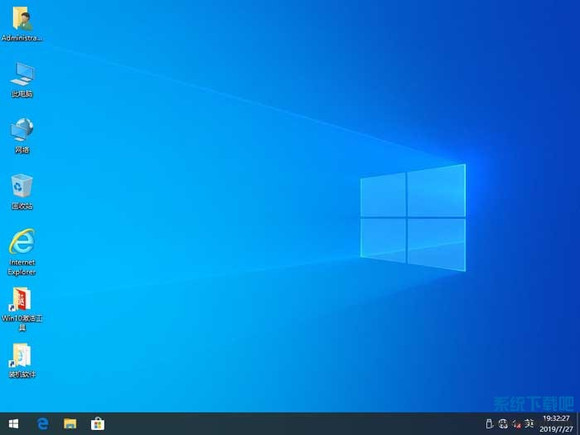Open the clock showing 19:32:27
The width and height of the screenshot is (580, 435).
(x=556, y=418)
